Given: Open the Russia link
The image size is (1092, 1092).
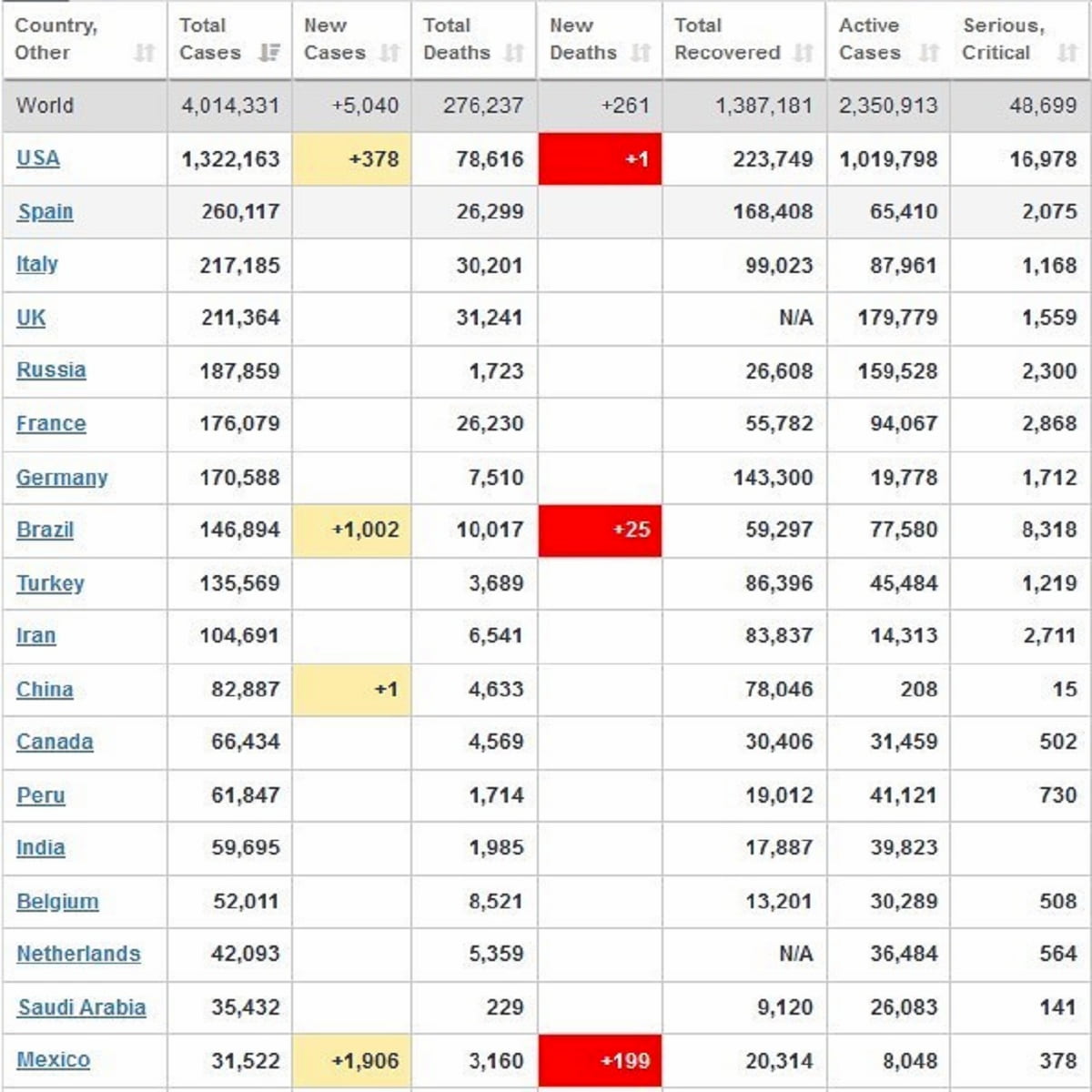Looking at the screenshot, I should [51, 370].
